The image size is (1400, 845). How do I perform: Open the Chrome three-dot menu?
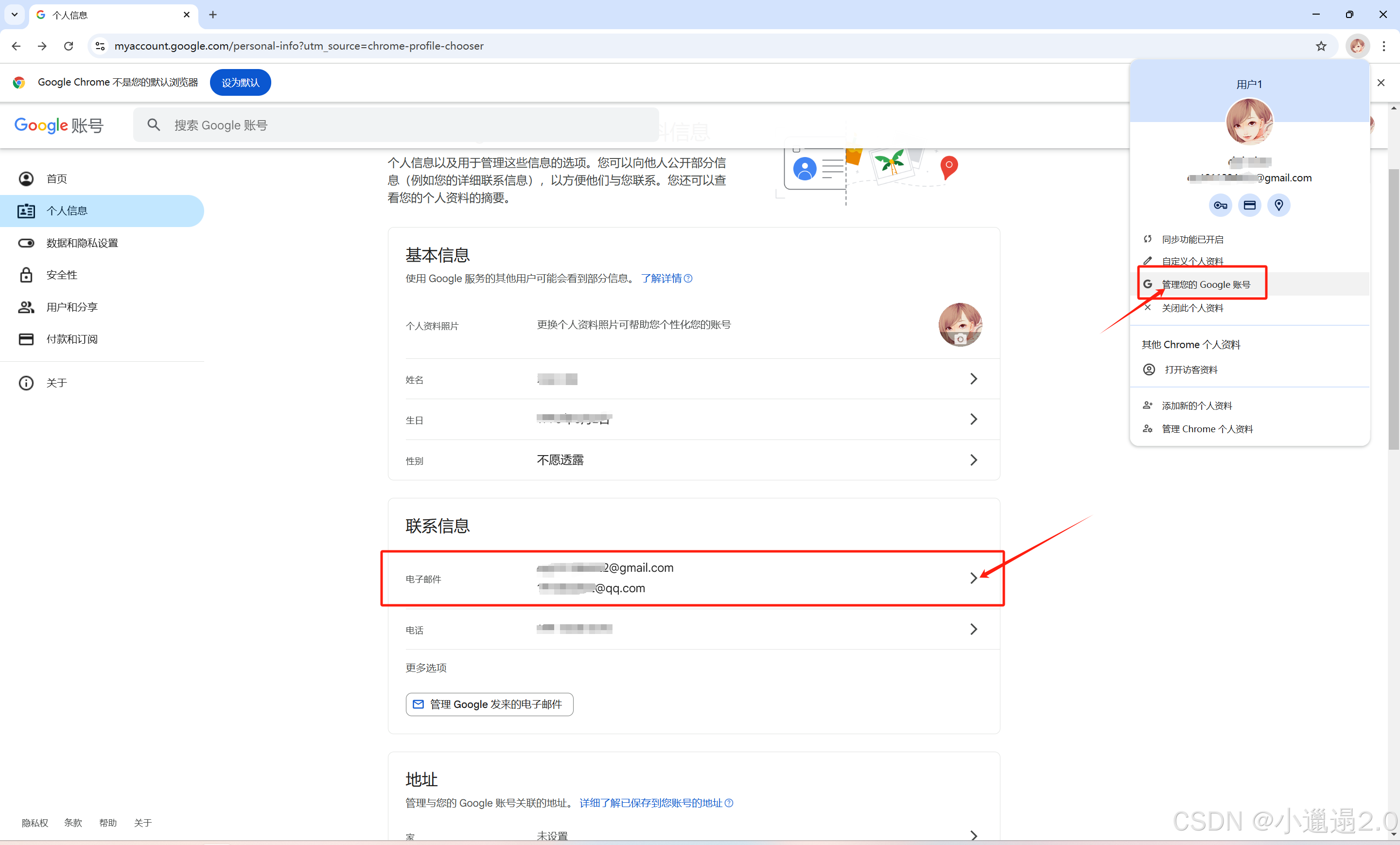point(1383,46)
